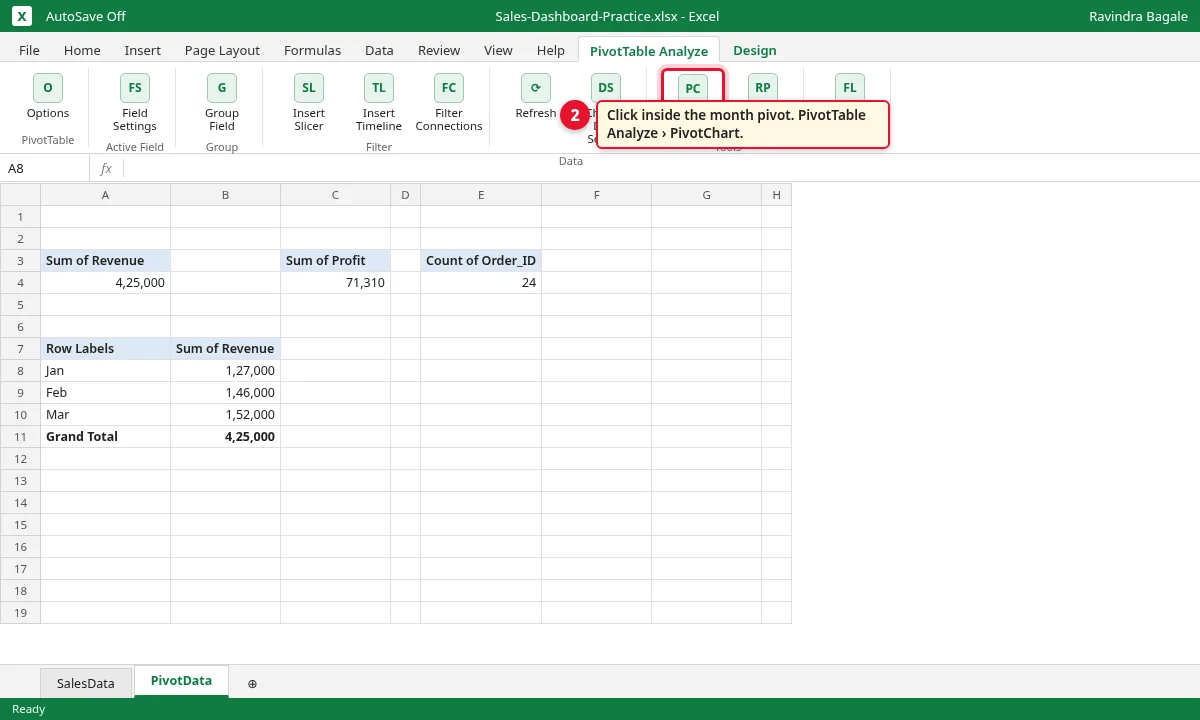Select column E header
This screenshot has height=720, width=1200.
(x=481, y=195)
